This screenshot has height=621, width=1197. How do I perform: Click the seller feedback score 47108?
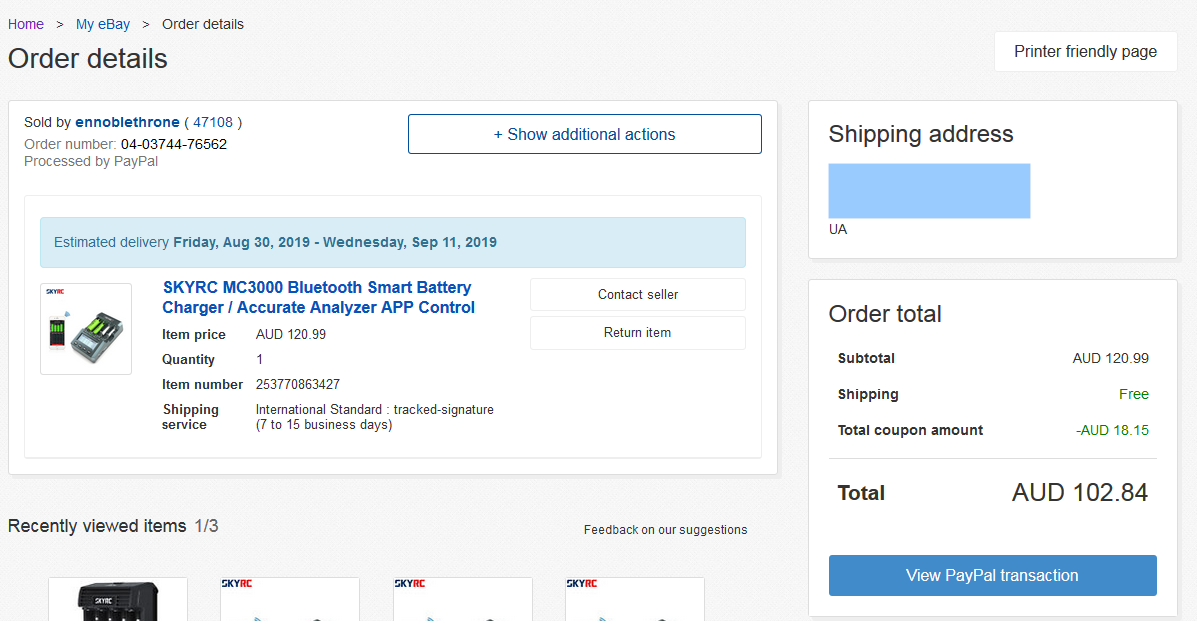pyautogui.click(x=213, y=122)
